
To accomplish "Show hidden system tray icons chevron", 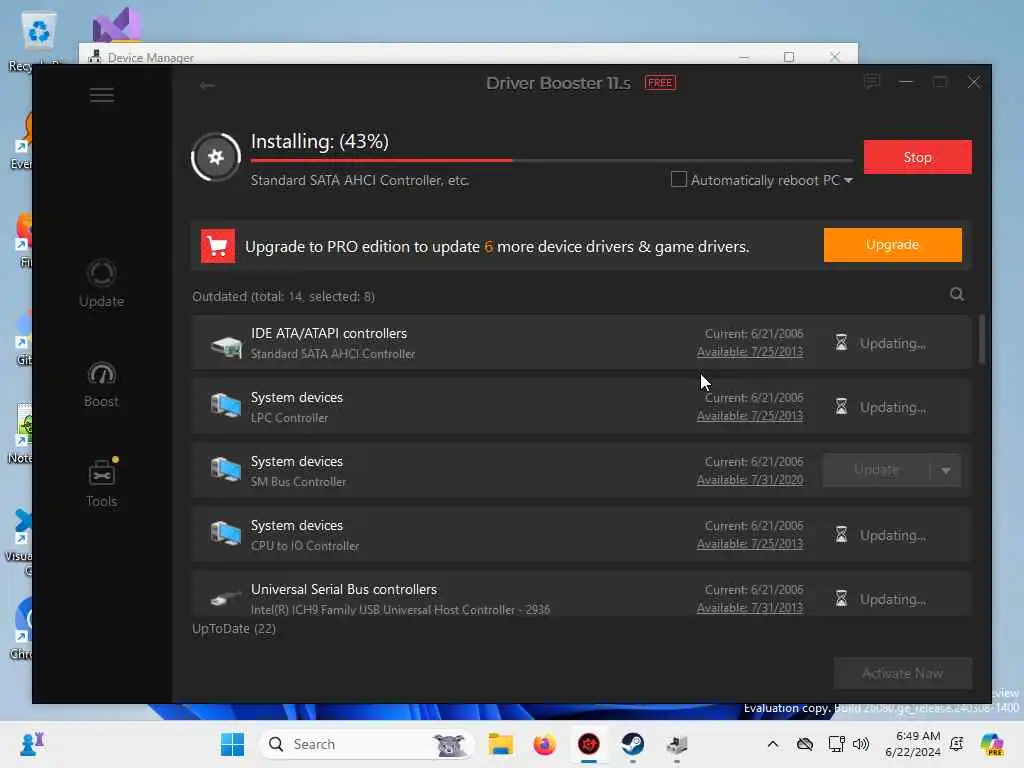I will (x=773, y=744).
